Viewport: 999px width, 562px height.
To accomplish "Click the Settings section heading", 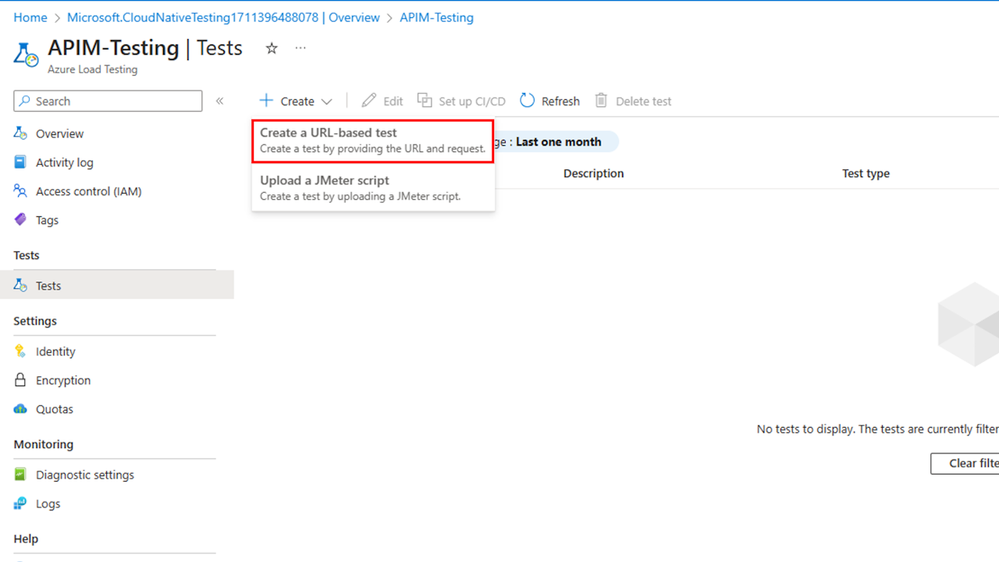I will point(35,321).
